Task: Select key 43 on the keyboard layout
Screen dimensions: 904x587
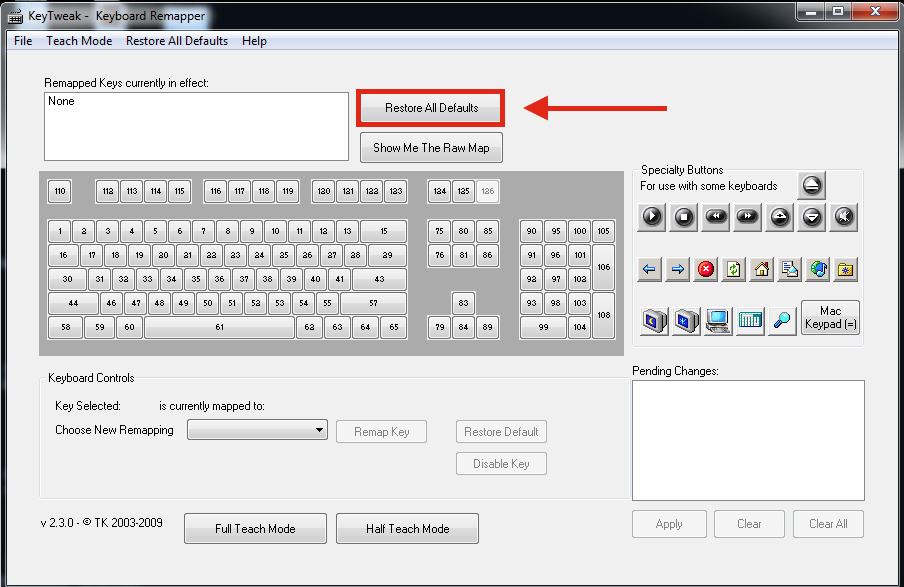Action: click(379, 279)
